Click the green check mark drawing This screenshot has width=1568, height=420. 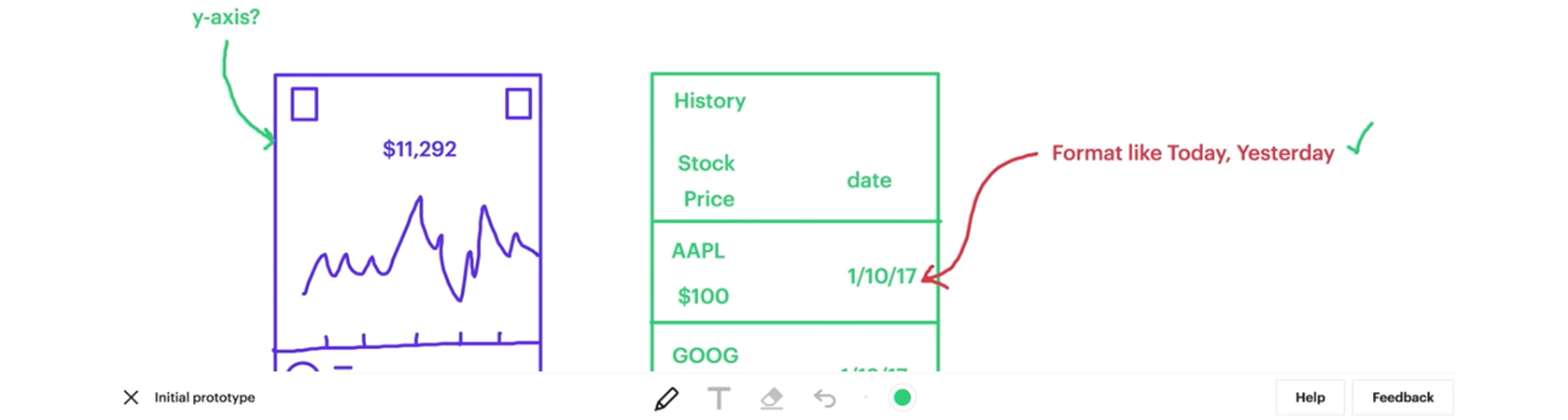(1360, 138)
